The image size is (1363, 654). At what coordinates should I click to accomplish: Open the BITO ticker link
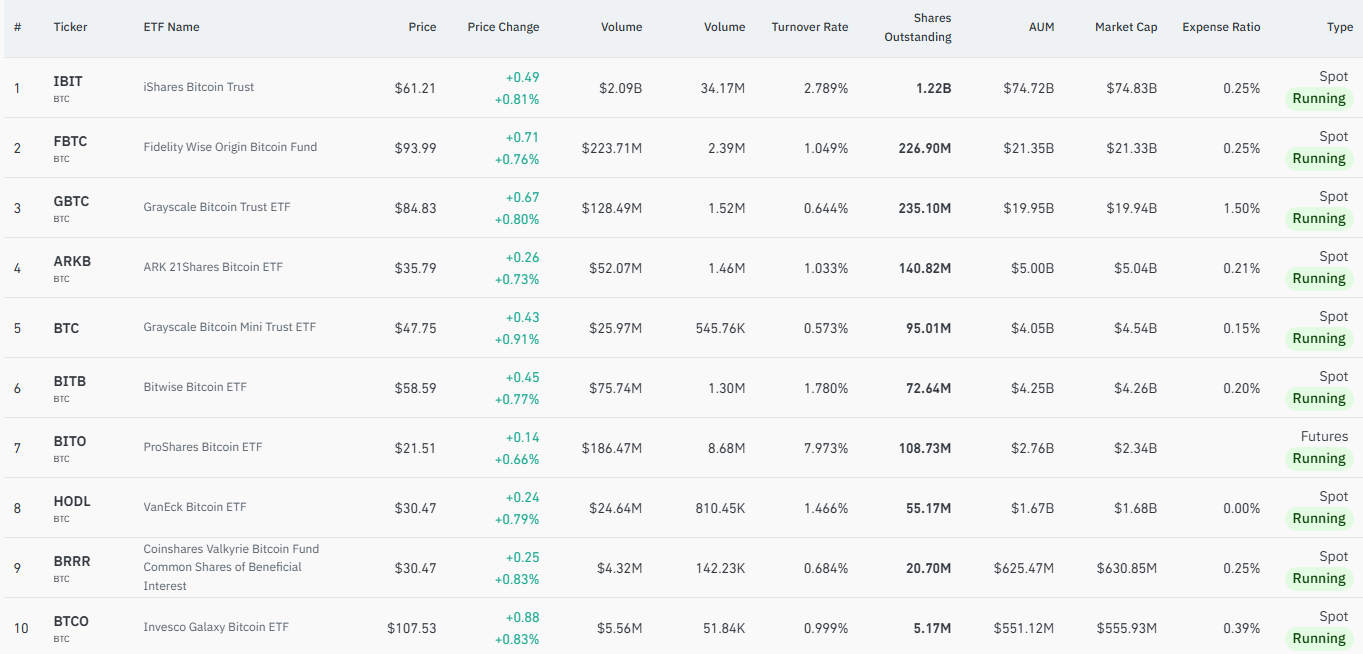[x=70, y=441]
